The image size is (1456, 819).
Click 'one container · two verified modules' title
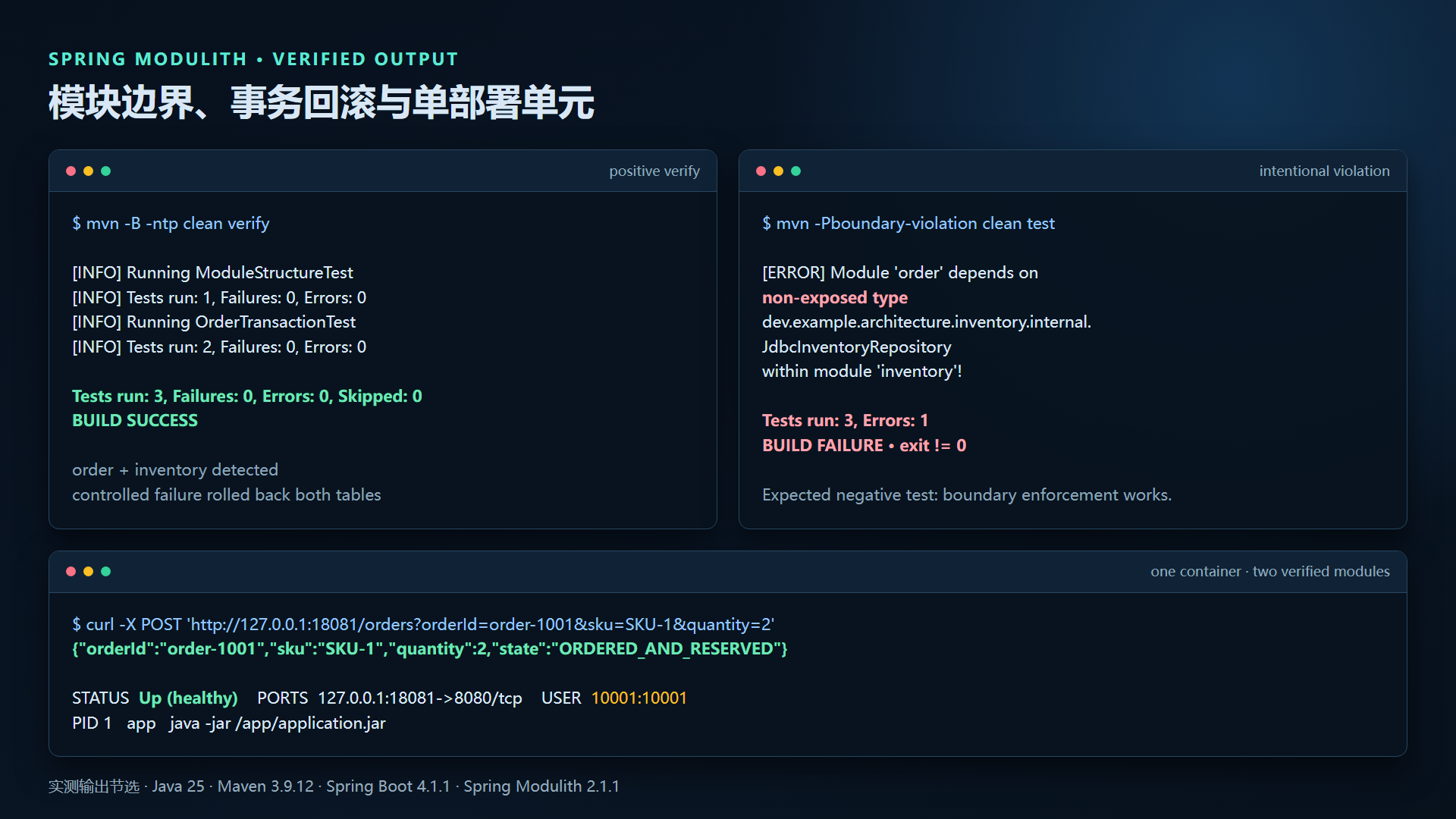point(1270,572)
